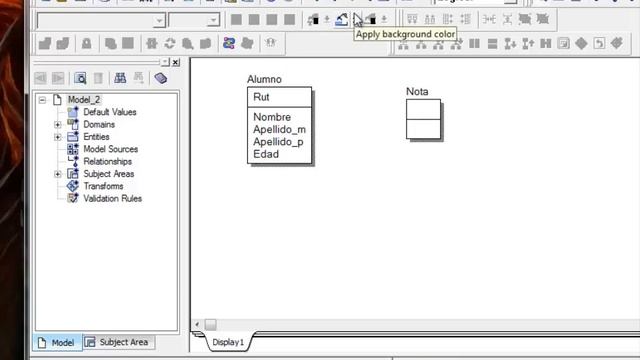Click the Apply background color icon

tap(341, 19)
